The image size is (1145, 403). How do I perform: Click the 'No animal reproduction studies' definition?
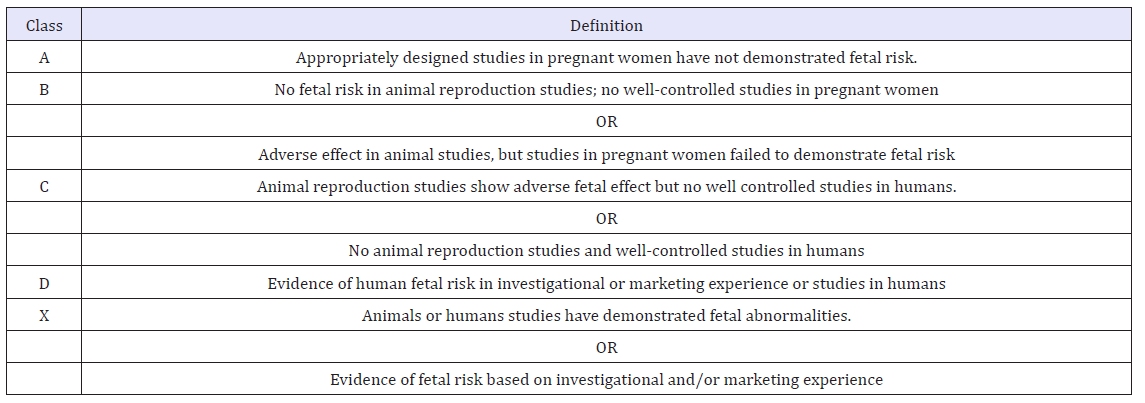(606, 251)
